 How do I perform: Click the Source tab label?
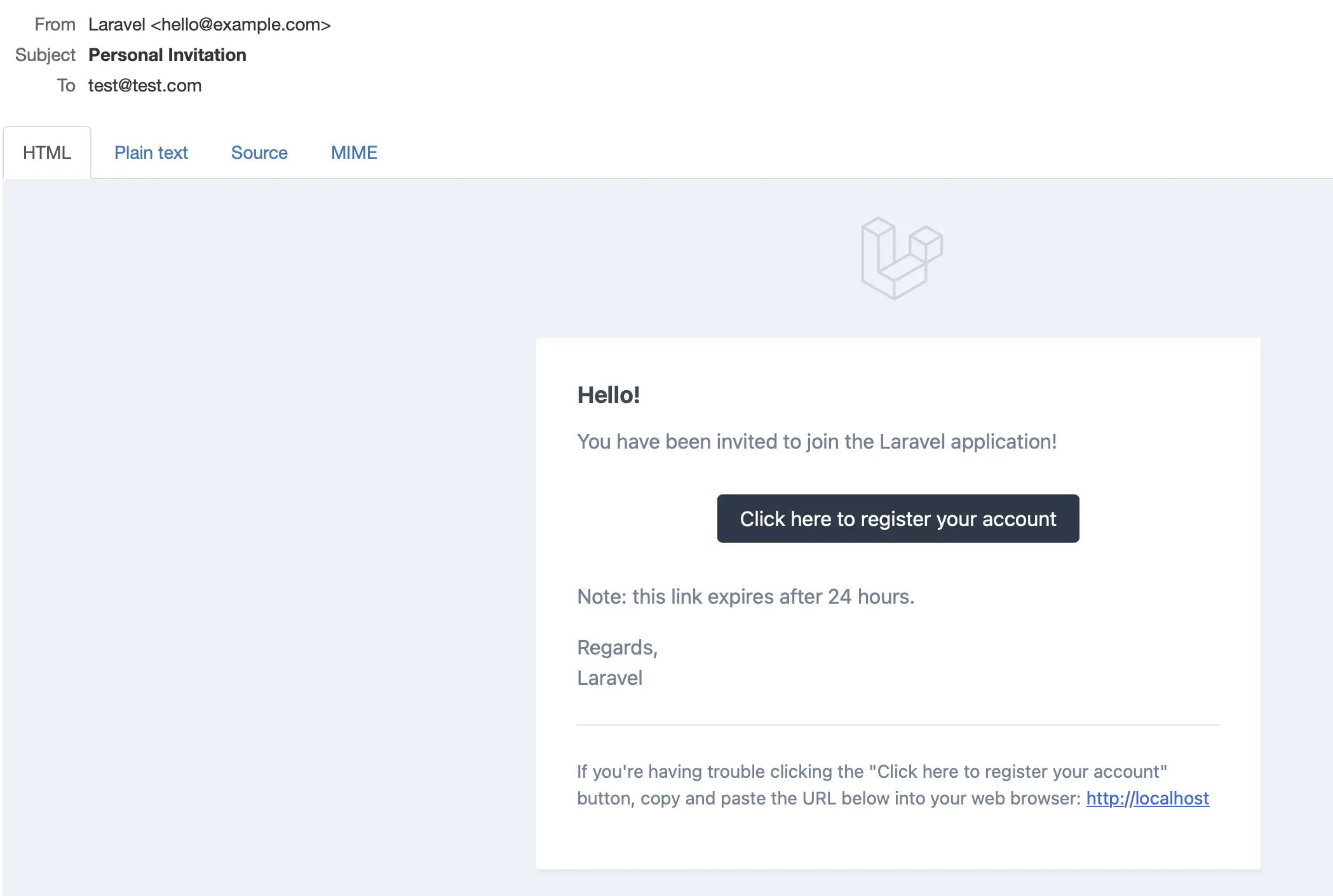[259, 152]
